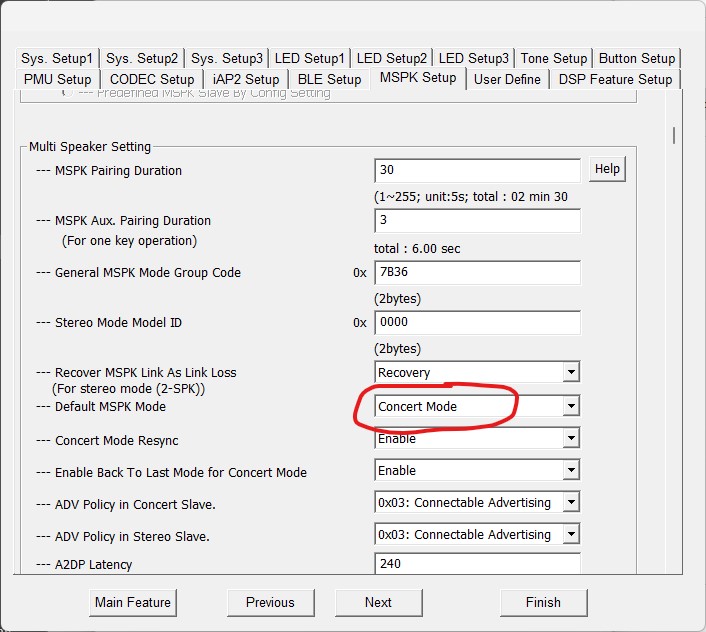This screenshot has width=706, height=632.
Task: Select the Button Setup tab
Action: coord(637,59)
